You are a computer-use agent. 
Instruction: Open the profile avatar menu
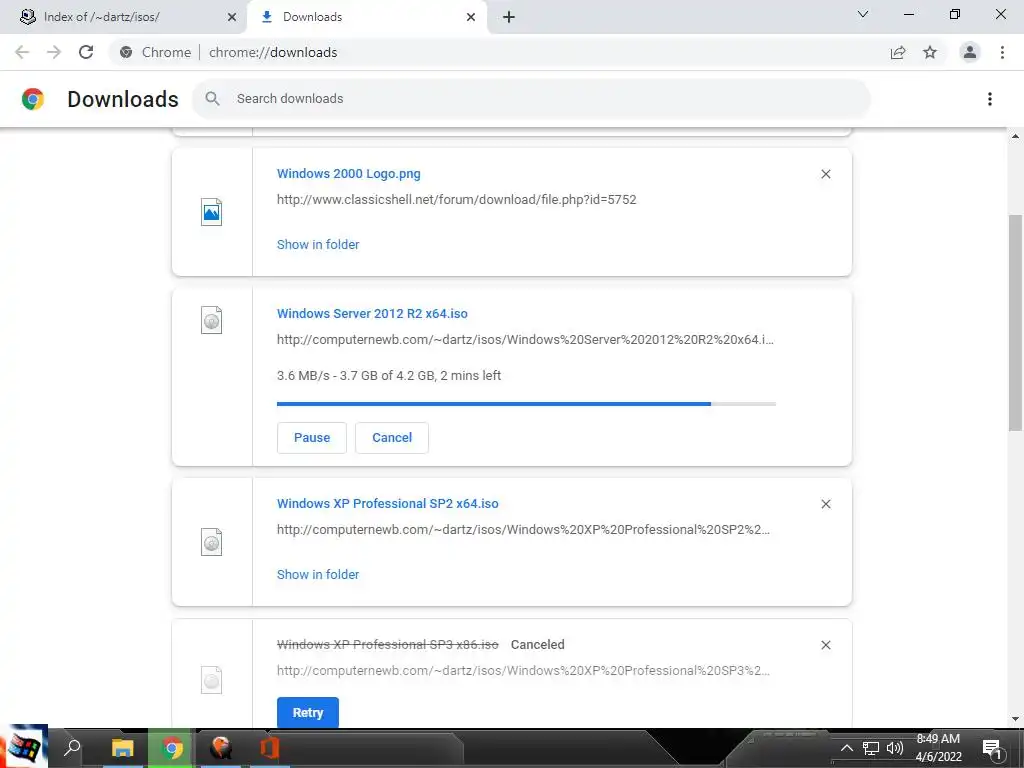click(x=970, y=52)
